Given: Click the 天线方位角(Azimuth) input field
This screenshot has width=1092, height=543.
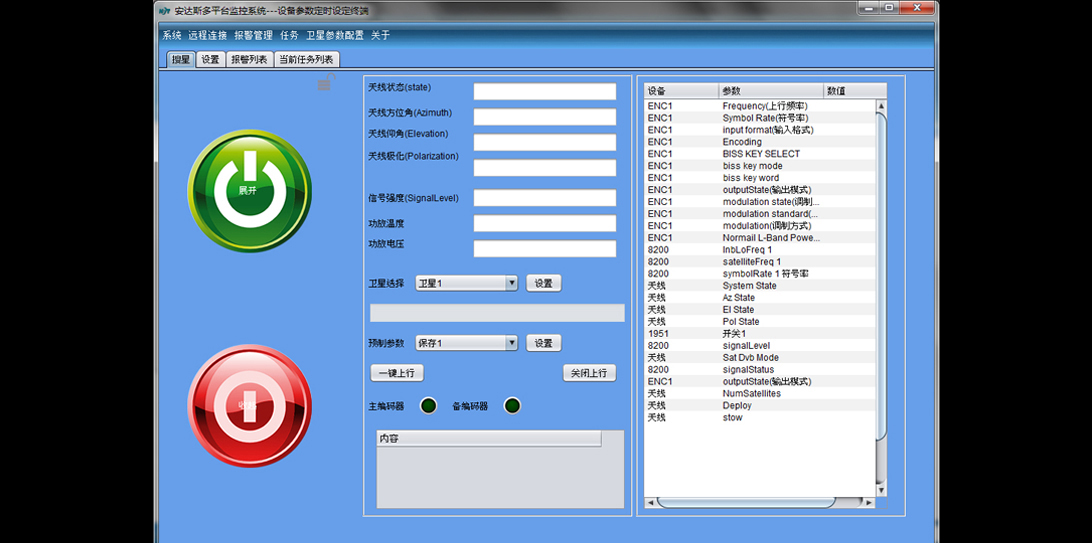Looking at the screenshot, I should pos(545,116).
